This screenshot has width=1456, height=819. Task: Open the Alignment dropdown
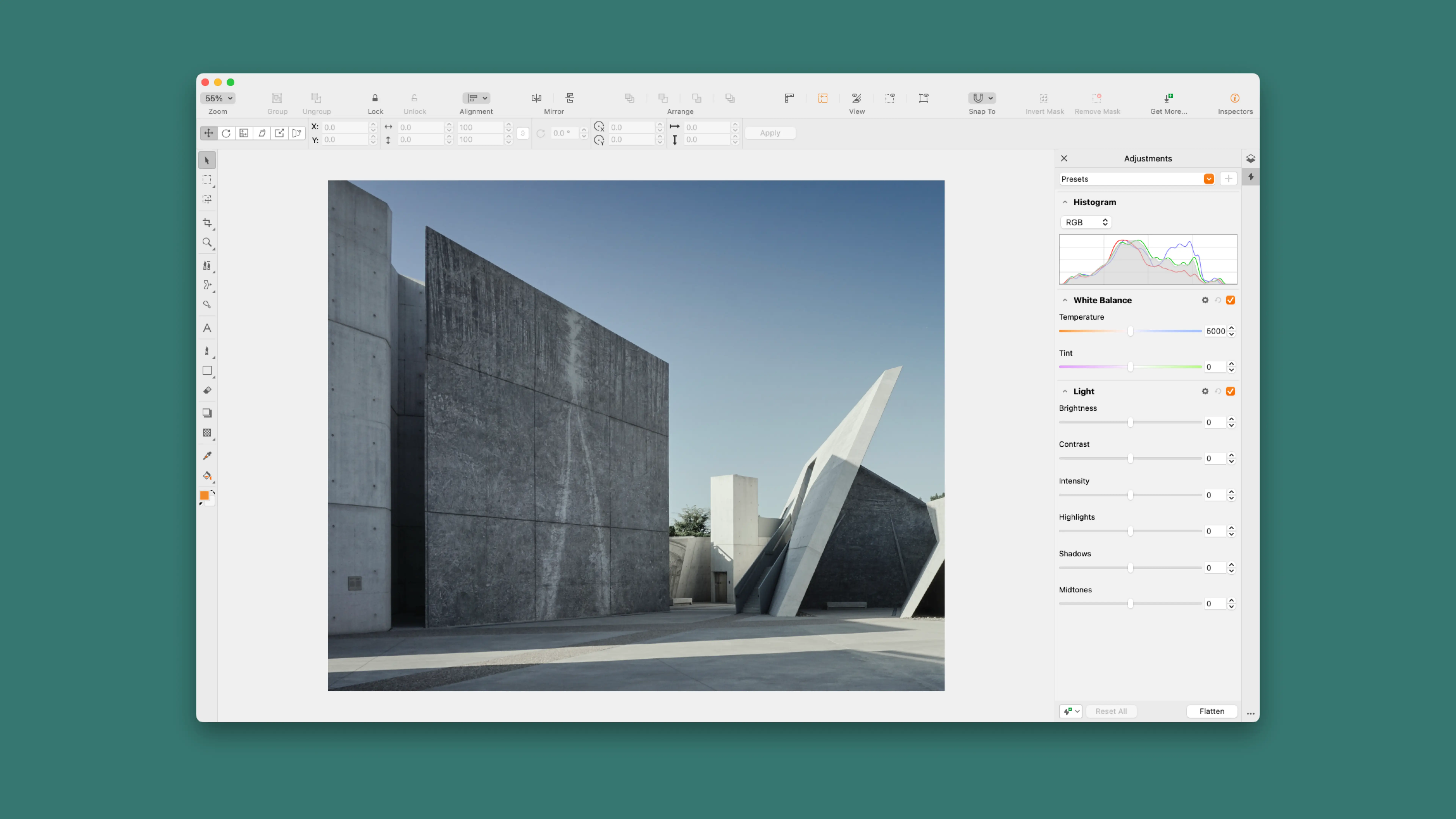coord(476,98)
